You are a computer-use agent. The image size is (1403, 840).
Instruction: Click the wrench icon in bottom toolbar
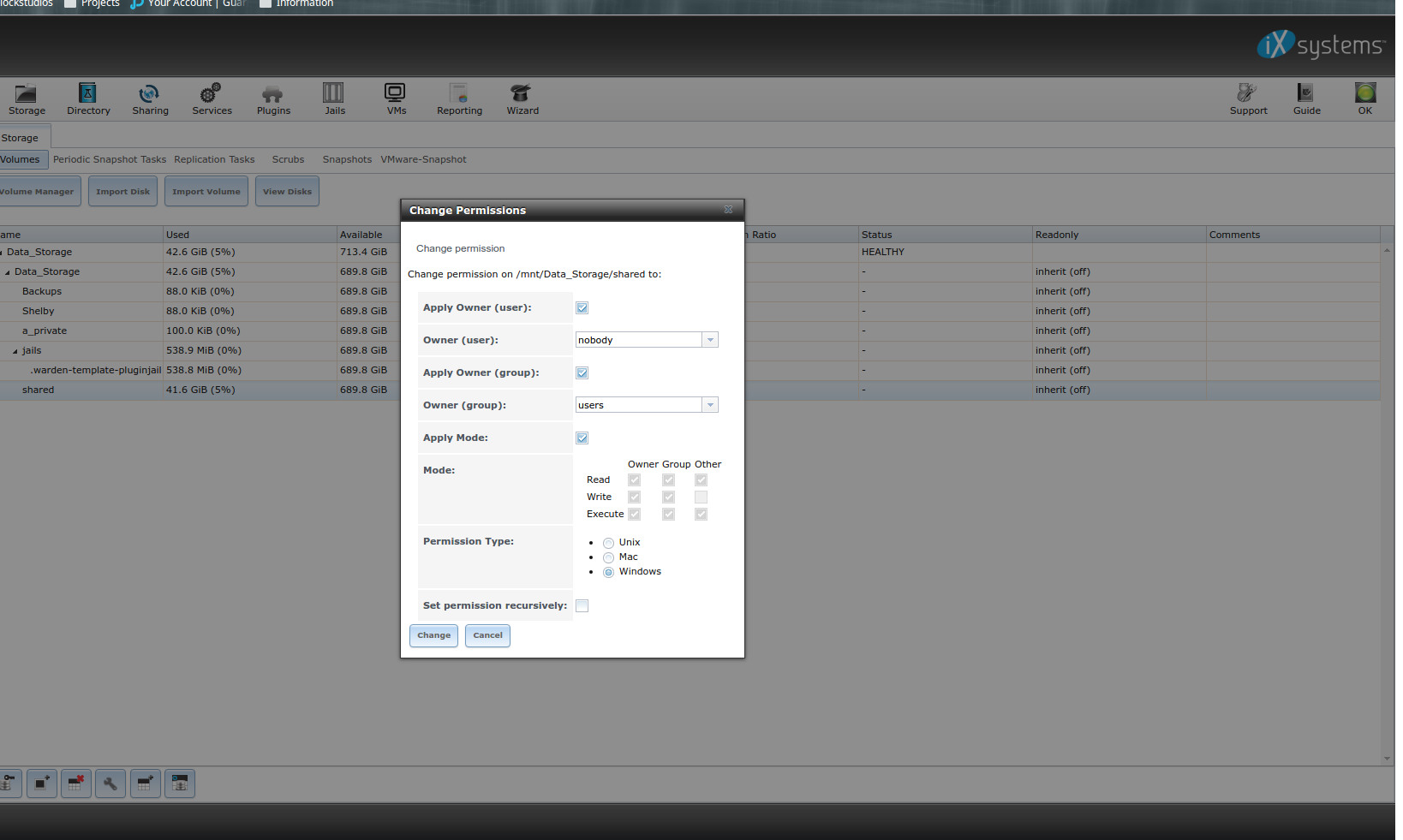(110, 783)
